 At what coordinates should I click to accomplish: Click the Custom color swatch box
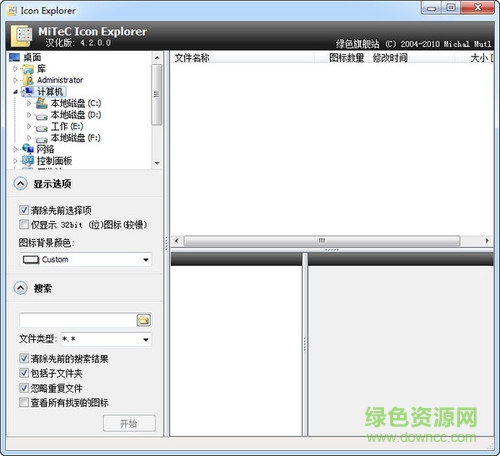click(x=31, y=260)
